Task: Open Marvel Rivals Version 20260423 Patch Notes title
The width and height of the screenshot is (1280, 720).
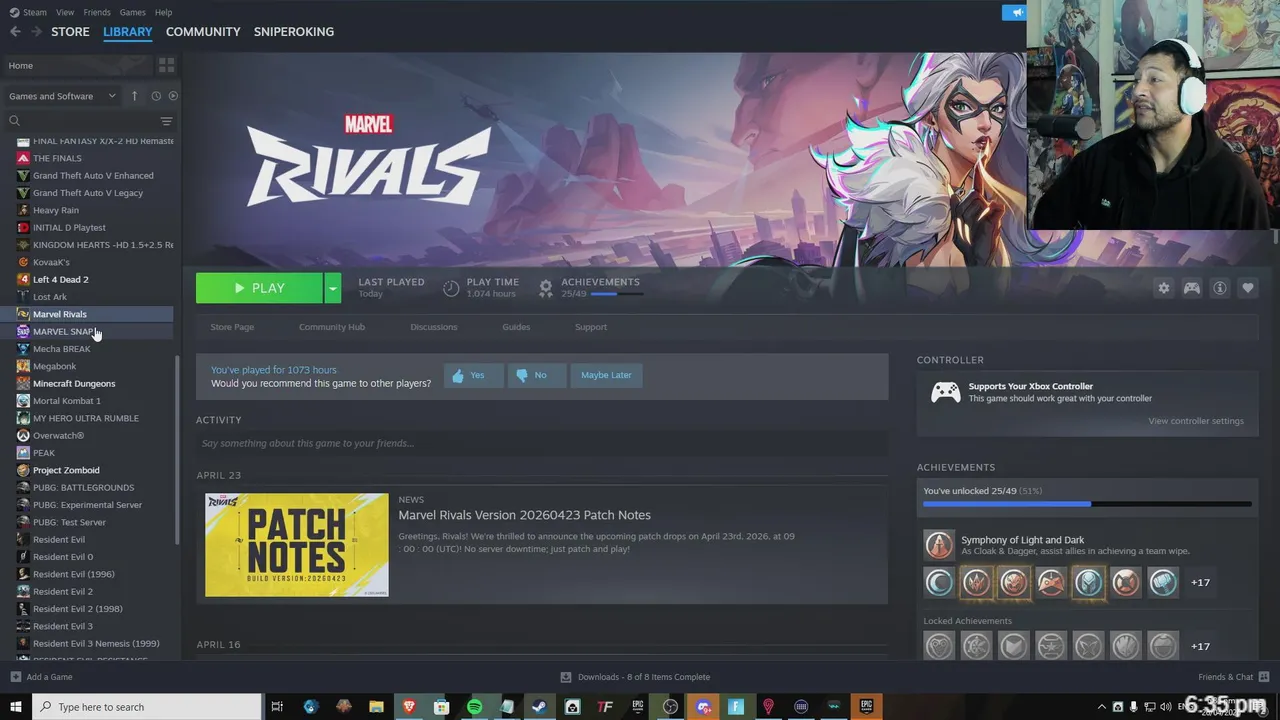Action: [525, 515]
